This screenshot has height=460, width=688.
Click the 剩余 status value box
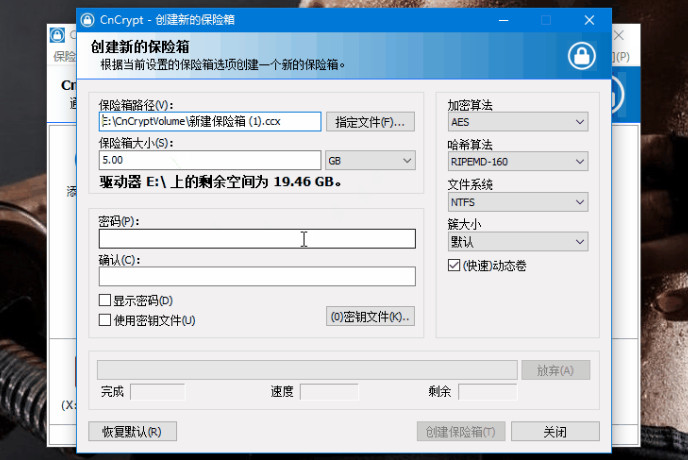click(x=487, y=392)
